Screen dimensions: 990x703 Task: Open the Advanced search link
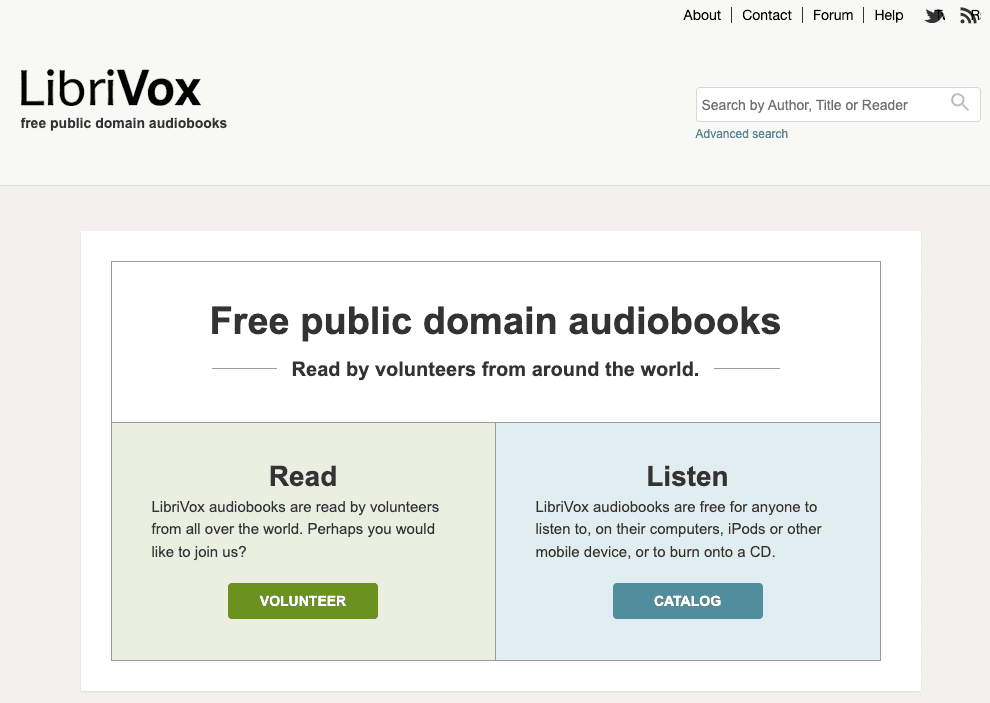click(x=741, y=134)
